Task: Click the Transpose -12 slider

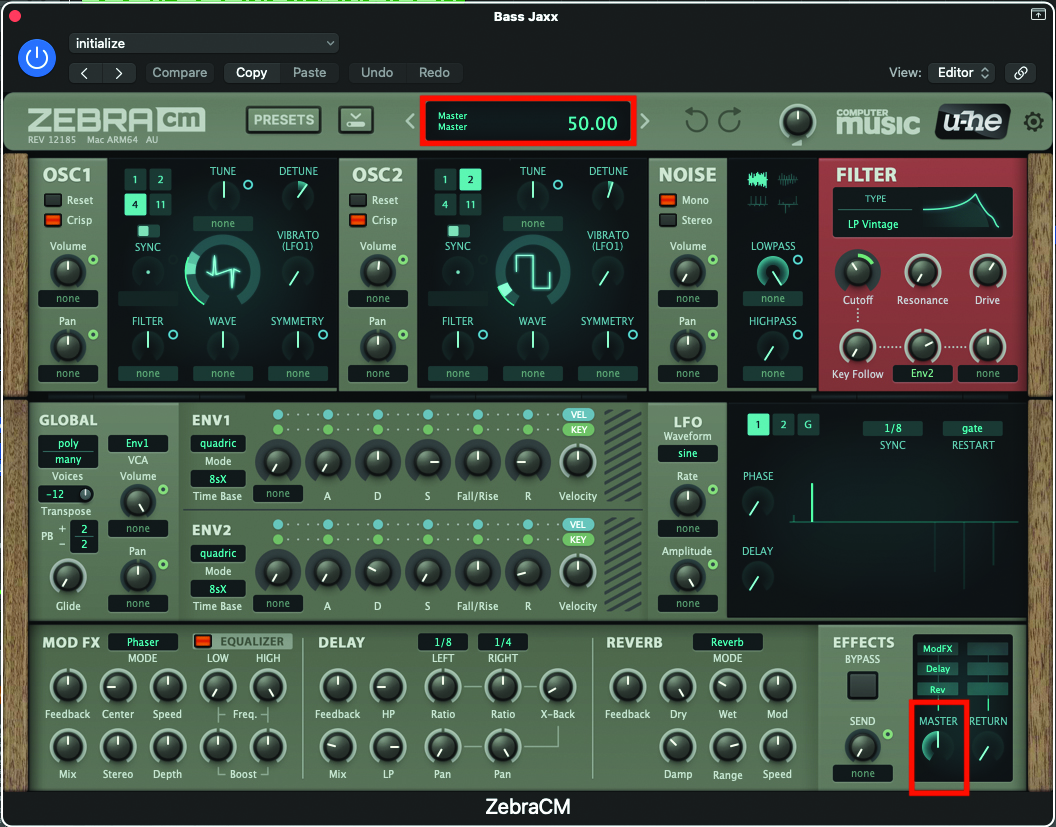Action: (65, 494)
